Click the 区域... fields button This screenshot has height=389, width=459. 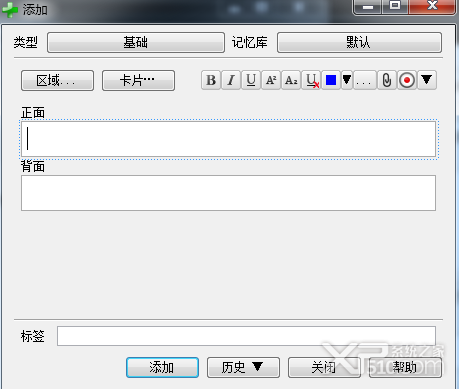pyautogui.click(x=57, y=80)
